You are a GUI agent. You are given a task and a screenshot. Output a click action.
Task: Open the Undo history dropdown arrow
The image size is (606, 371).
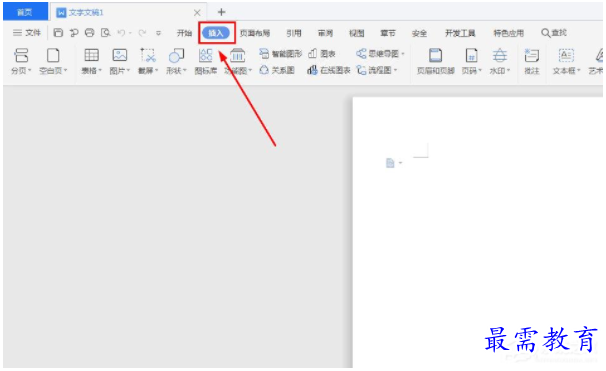[130, 33]
